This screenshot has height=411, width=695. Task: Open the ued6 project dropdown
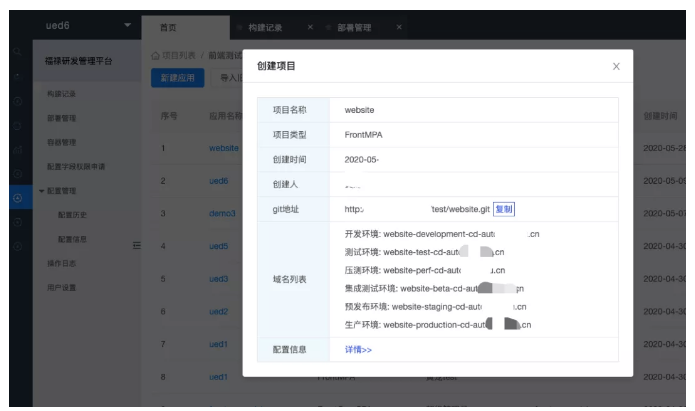pyautogui.click(x=128, y=25)
